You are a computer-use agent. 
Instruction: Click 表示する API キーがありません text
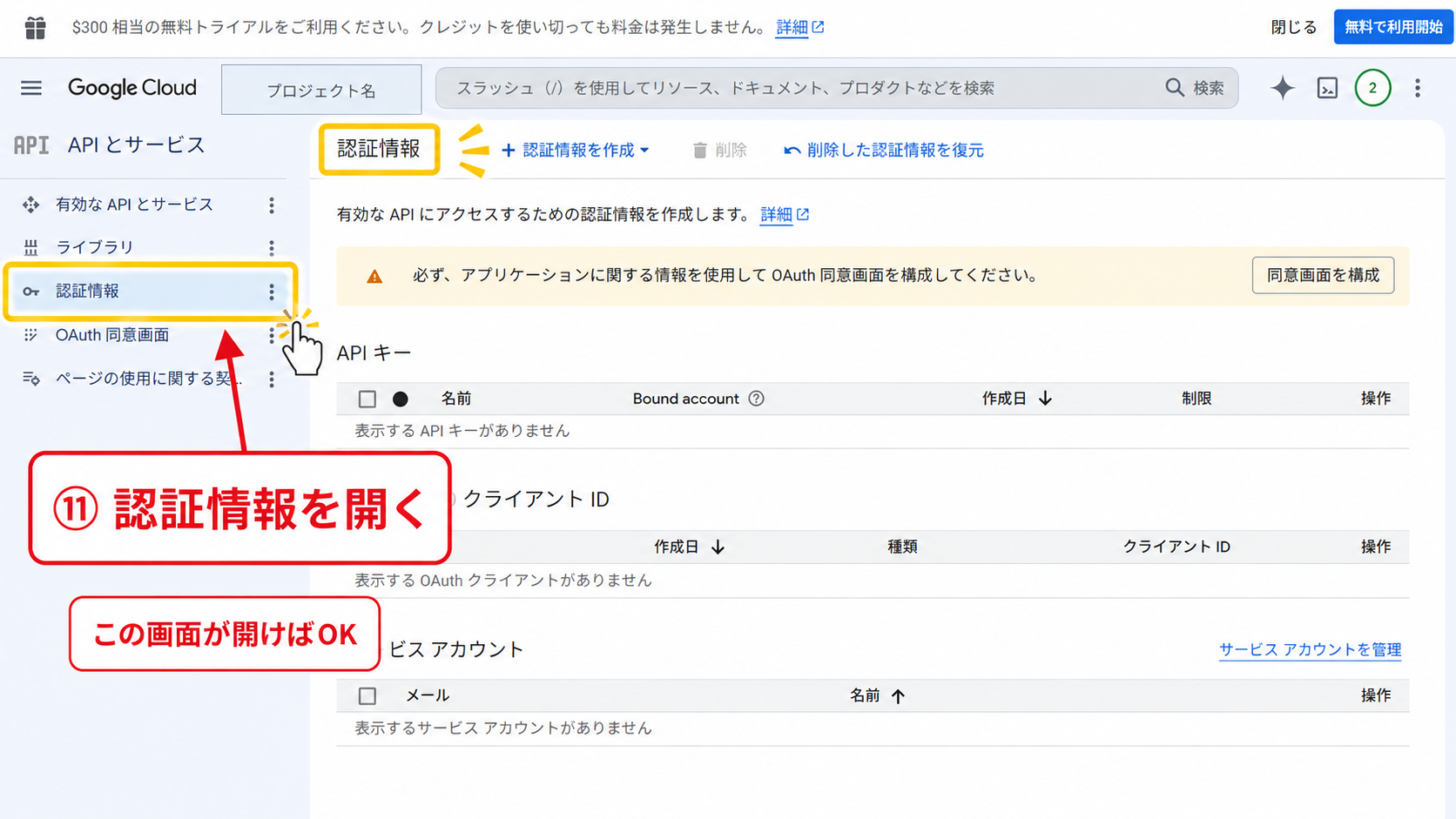(x=462, y=432)
